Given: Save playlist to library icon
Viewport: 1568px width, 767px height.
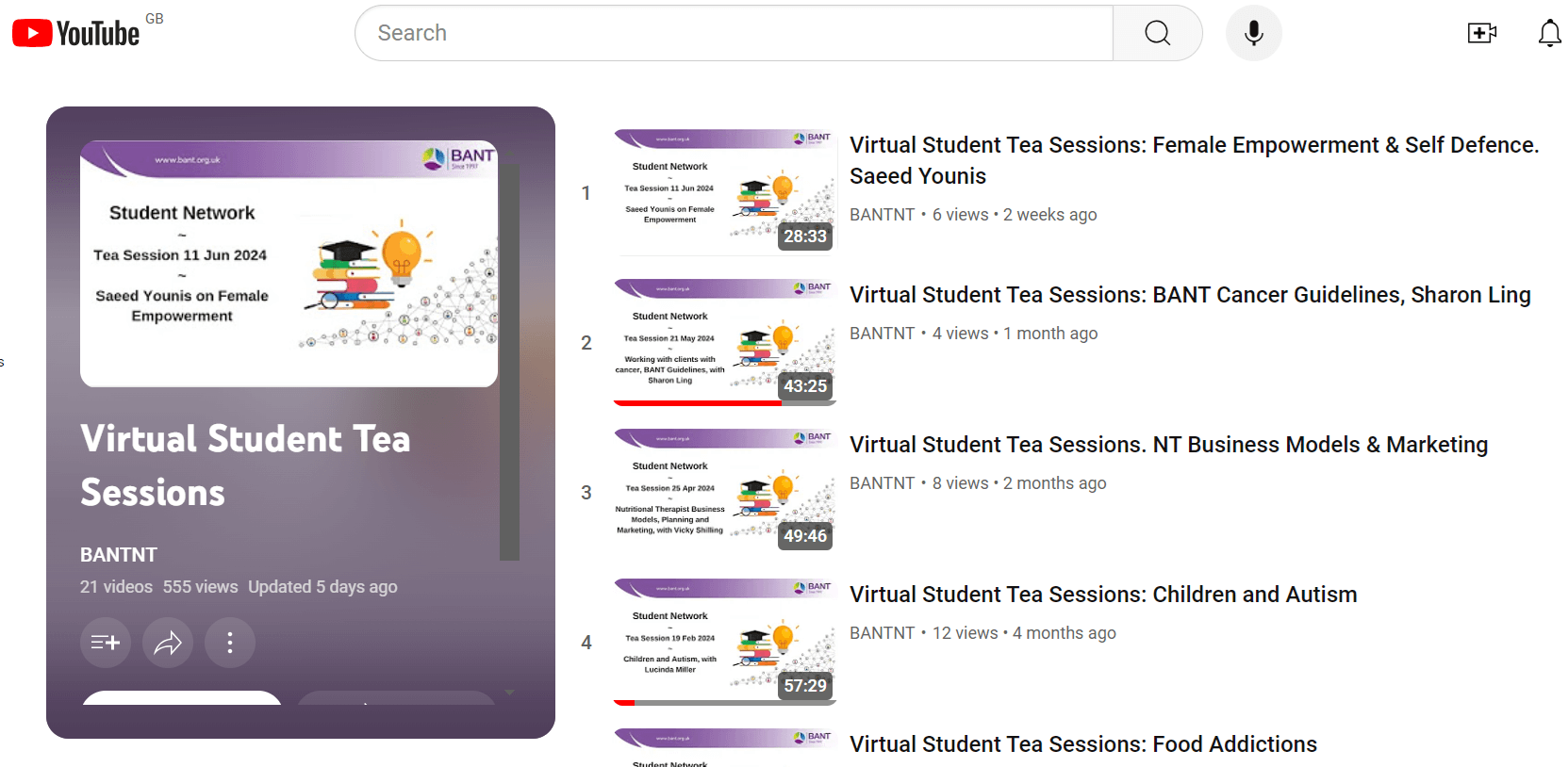Looking at the screenshot, I should [x=106, y=643].
